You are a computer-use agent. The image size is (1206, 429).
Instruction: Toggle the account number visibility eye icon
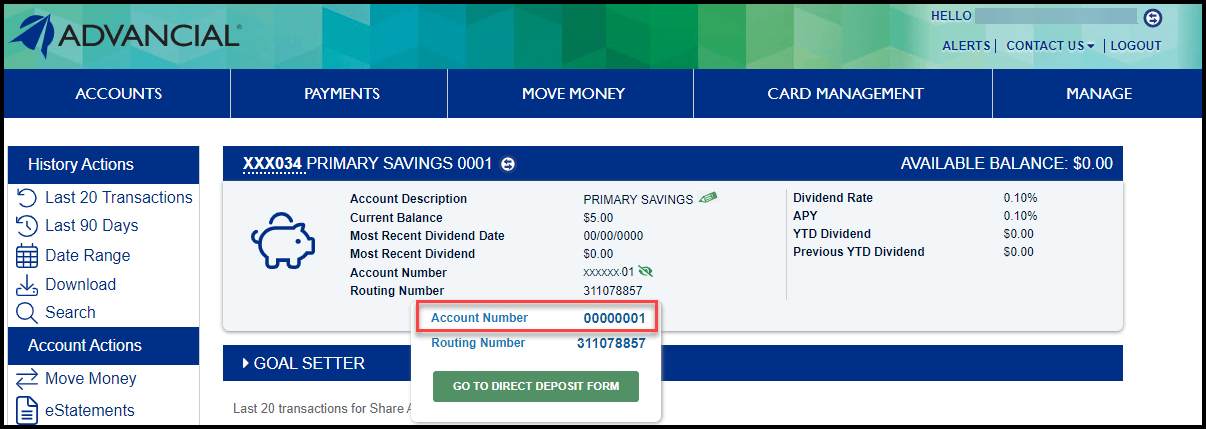[x=646, y=272]
